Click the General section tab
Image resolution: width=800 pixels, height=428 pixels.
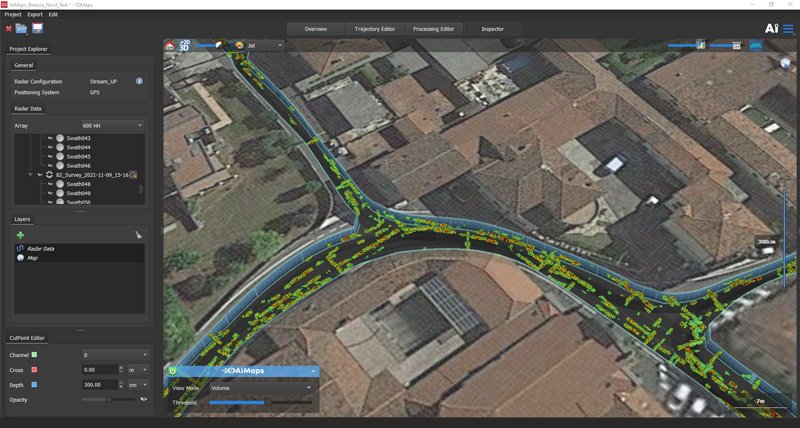[x=23, y=65]
